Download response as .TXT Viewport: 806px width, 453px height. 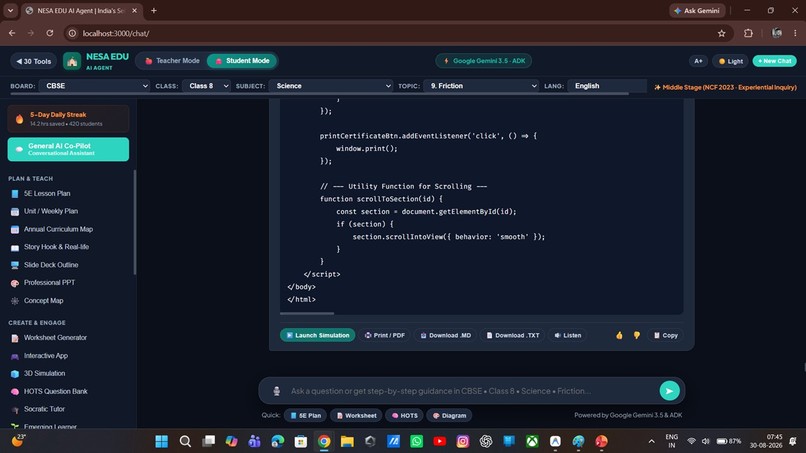[x=512, y=335]
